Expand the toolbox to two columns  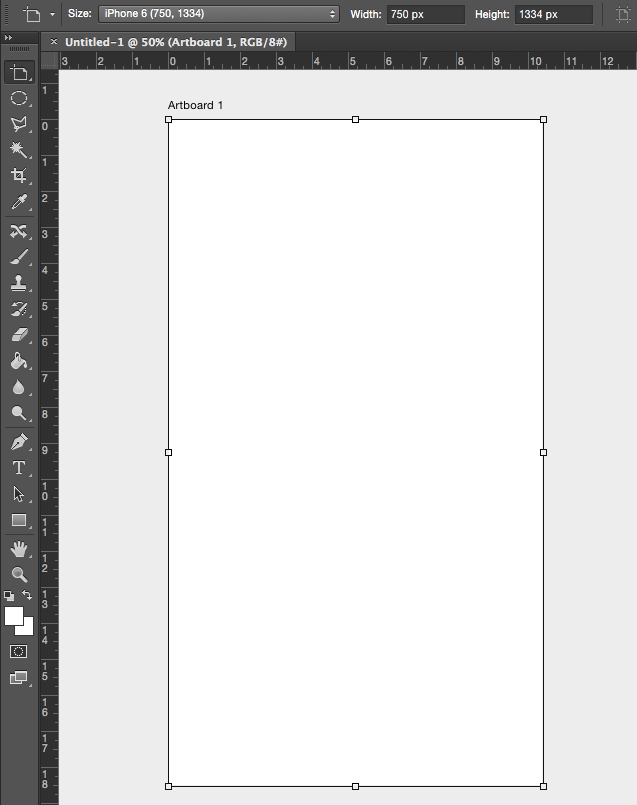[9, 37]
